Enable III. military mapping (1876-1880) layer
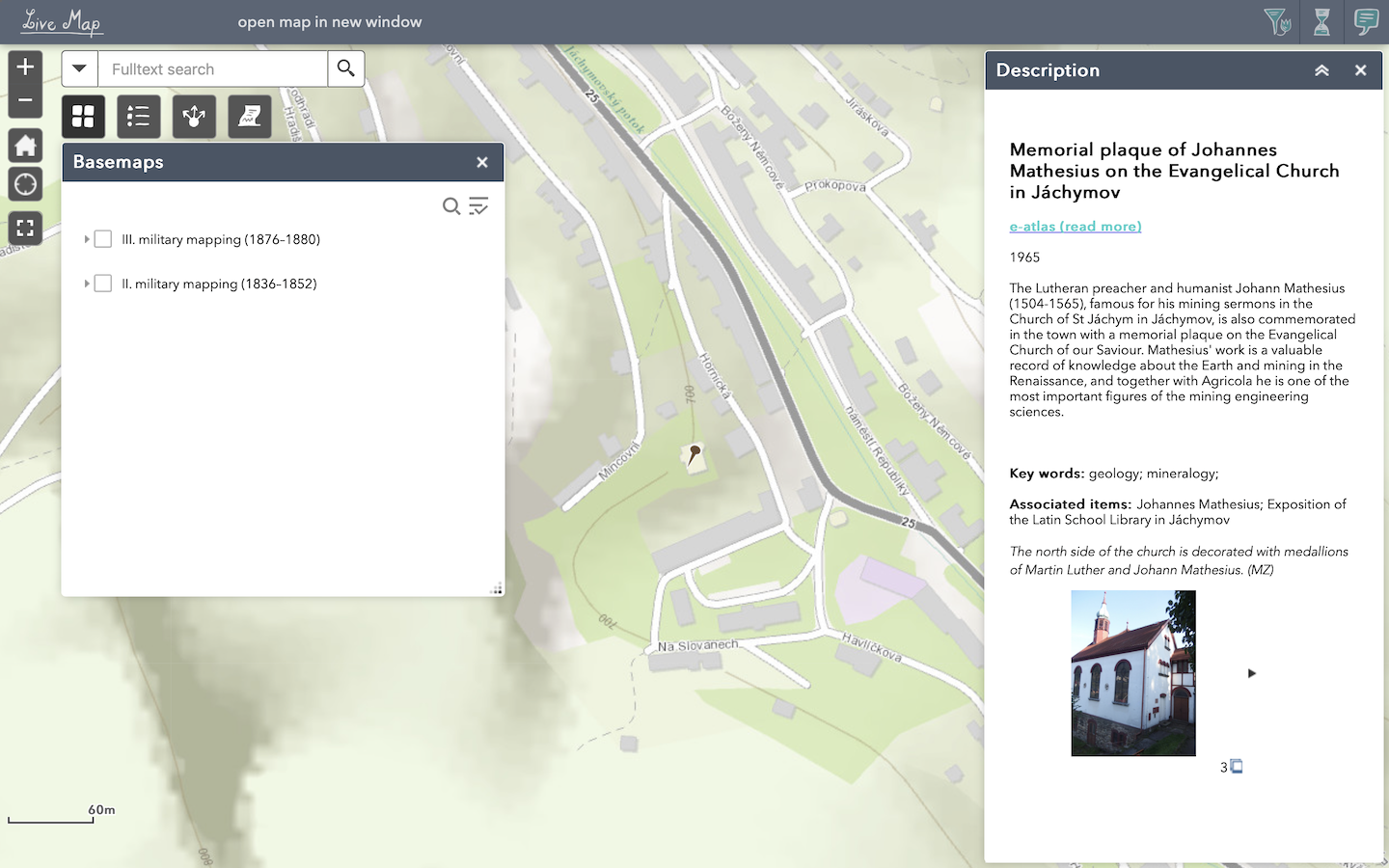This screenshot has height=868, width=1389. (103, 239)
